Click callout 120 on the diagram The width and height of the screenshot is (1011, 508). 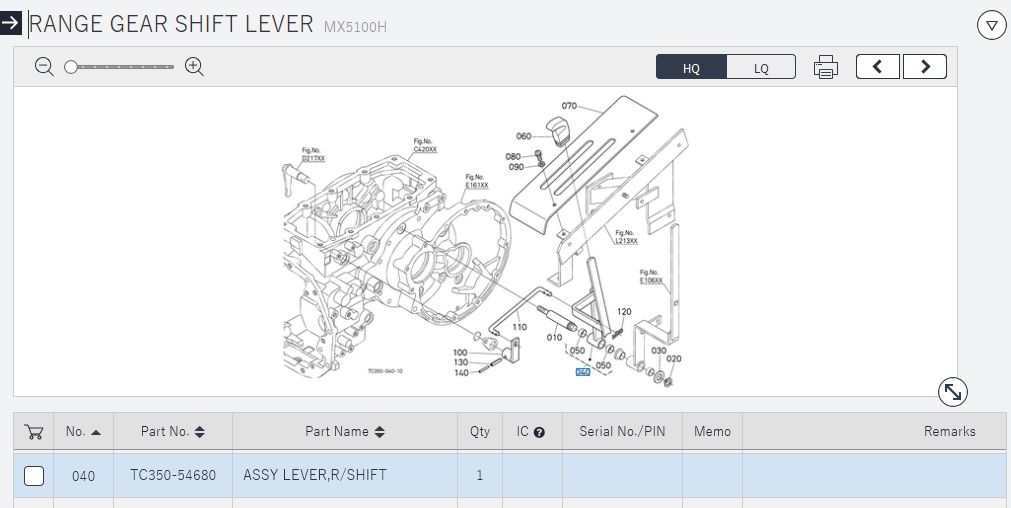[x=624, y=311]
